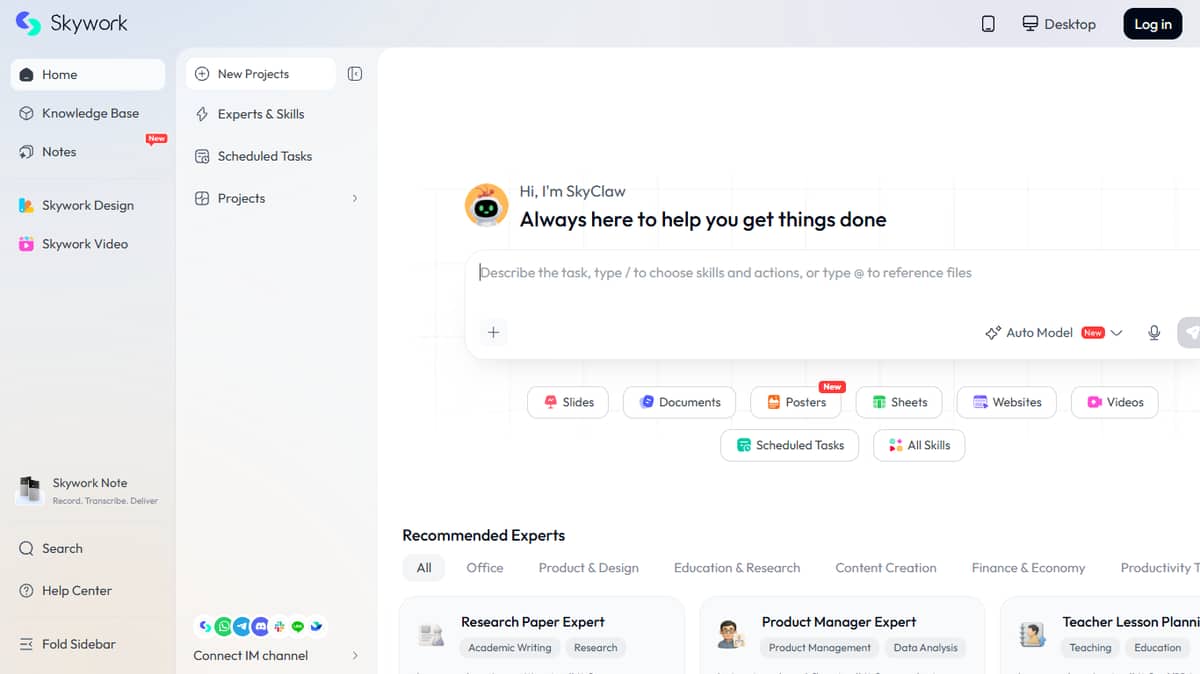The height and width of the screenshot is (674, 1200).
Task: Switch to Product & Design tab
Action: click(x=589, y=568)
